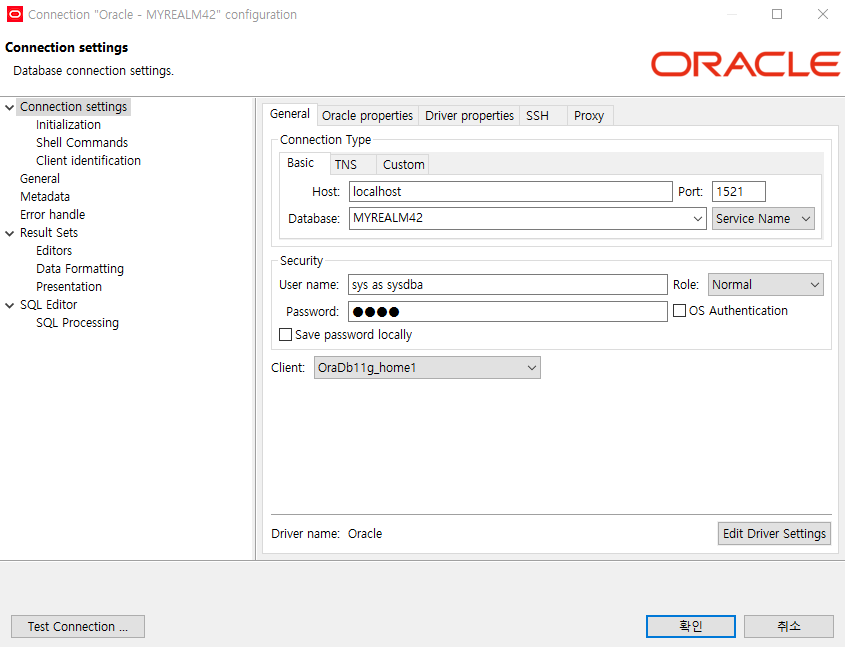Screen dimensions: 845x647
Task: Select Result Sets in the tree
Action: (x=49, y=233)
